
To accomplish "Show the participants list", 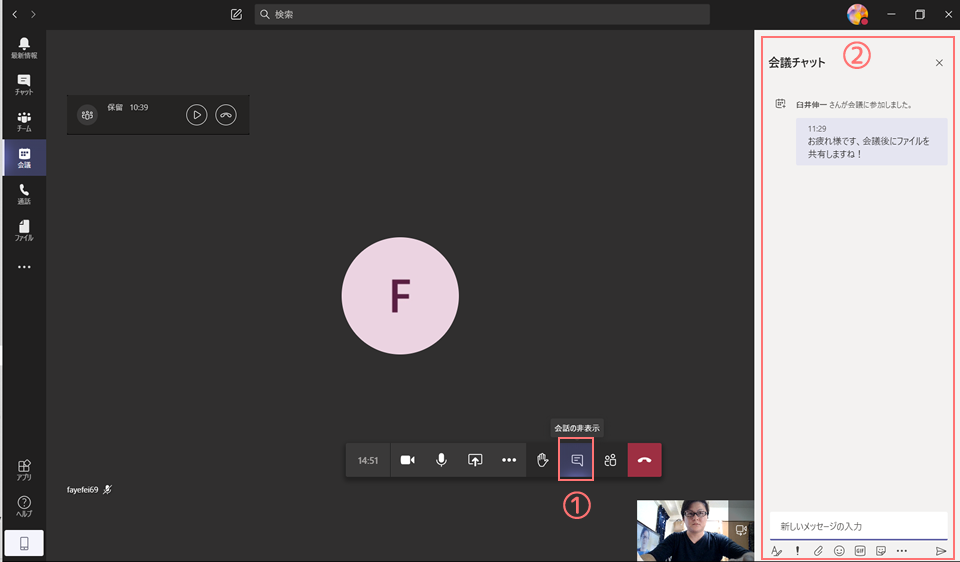I will coord(610,460).
